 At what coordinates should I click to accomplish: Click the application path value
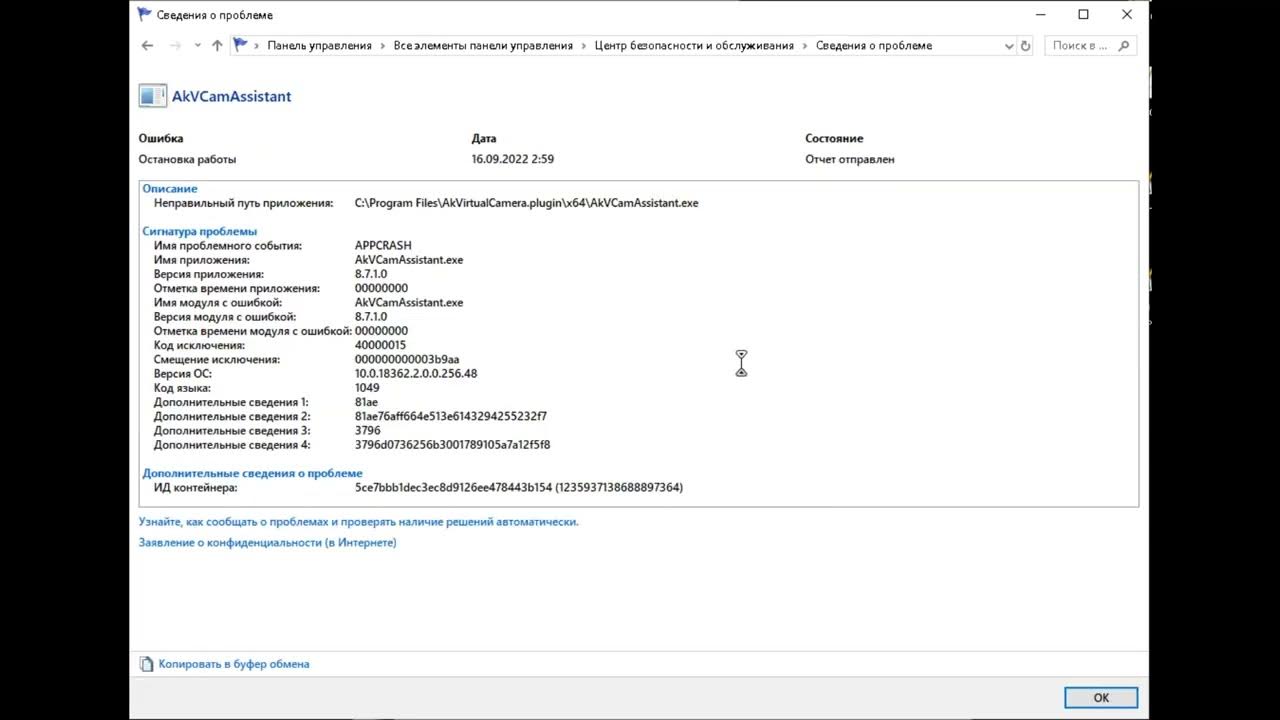(x=527, y=203)
